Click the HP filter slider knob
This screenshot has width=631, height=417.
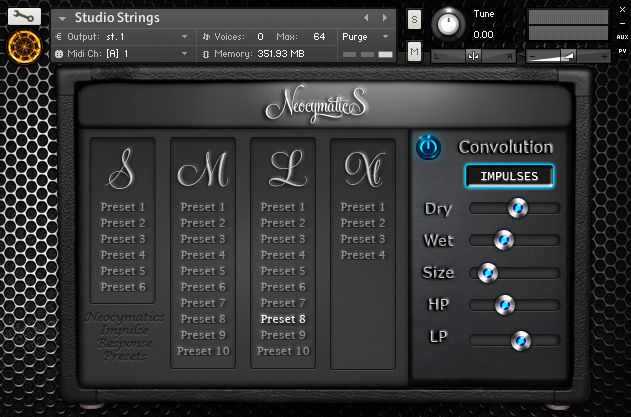click(x=504, y=305)
